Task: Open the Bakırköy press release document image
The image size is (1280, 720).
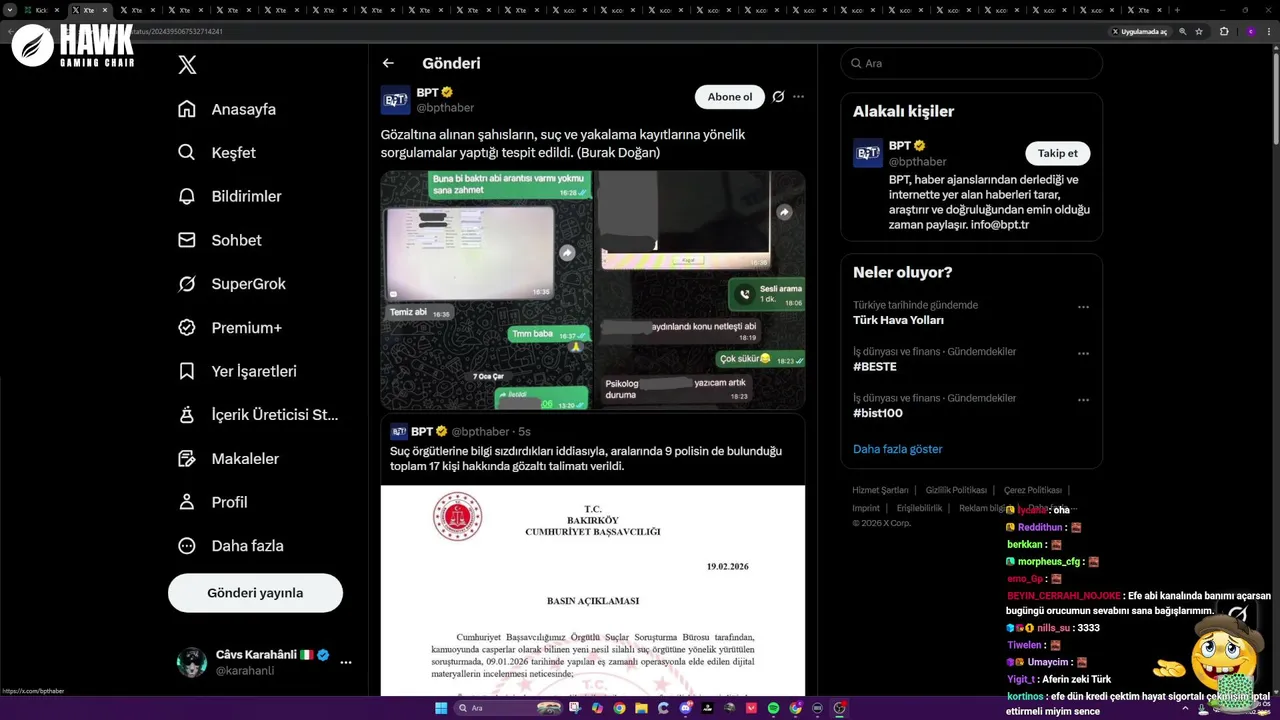Action: (x=593, y=590)
